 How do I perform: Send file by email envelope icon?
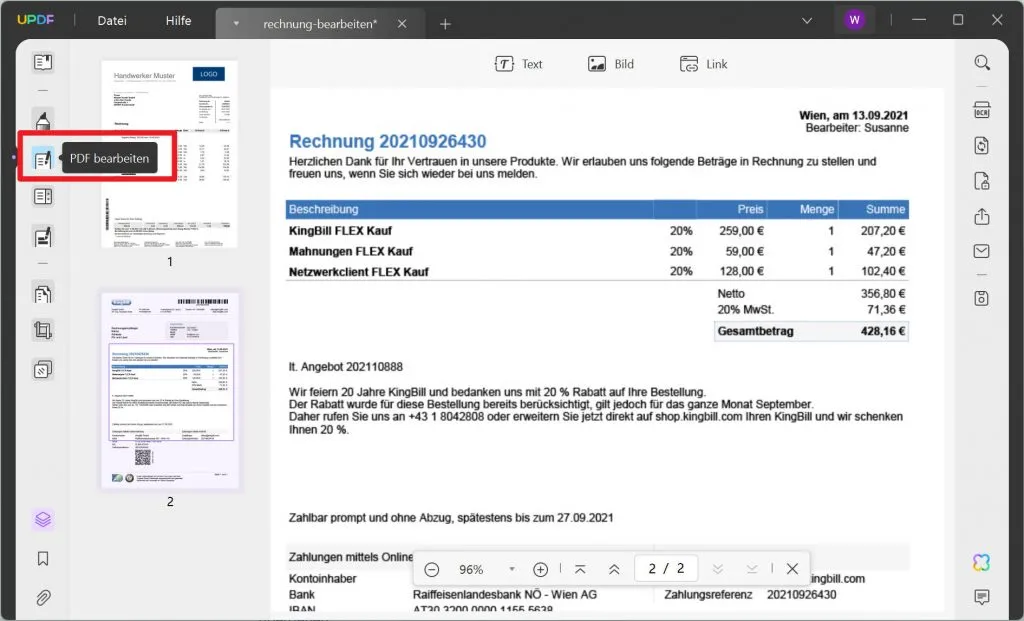(x=982, y=251)
